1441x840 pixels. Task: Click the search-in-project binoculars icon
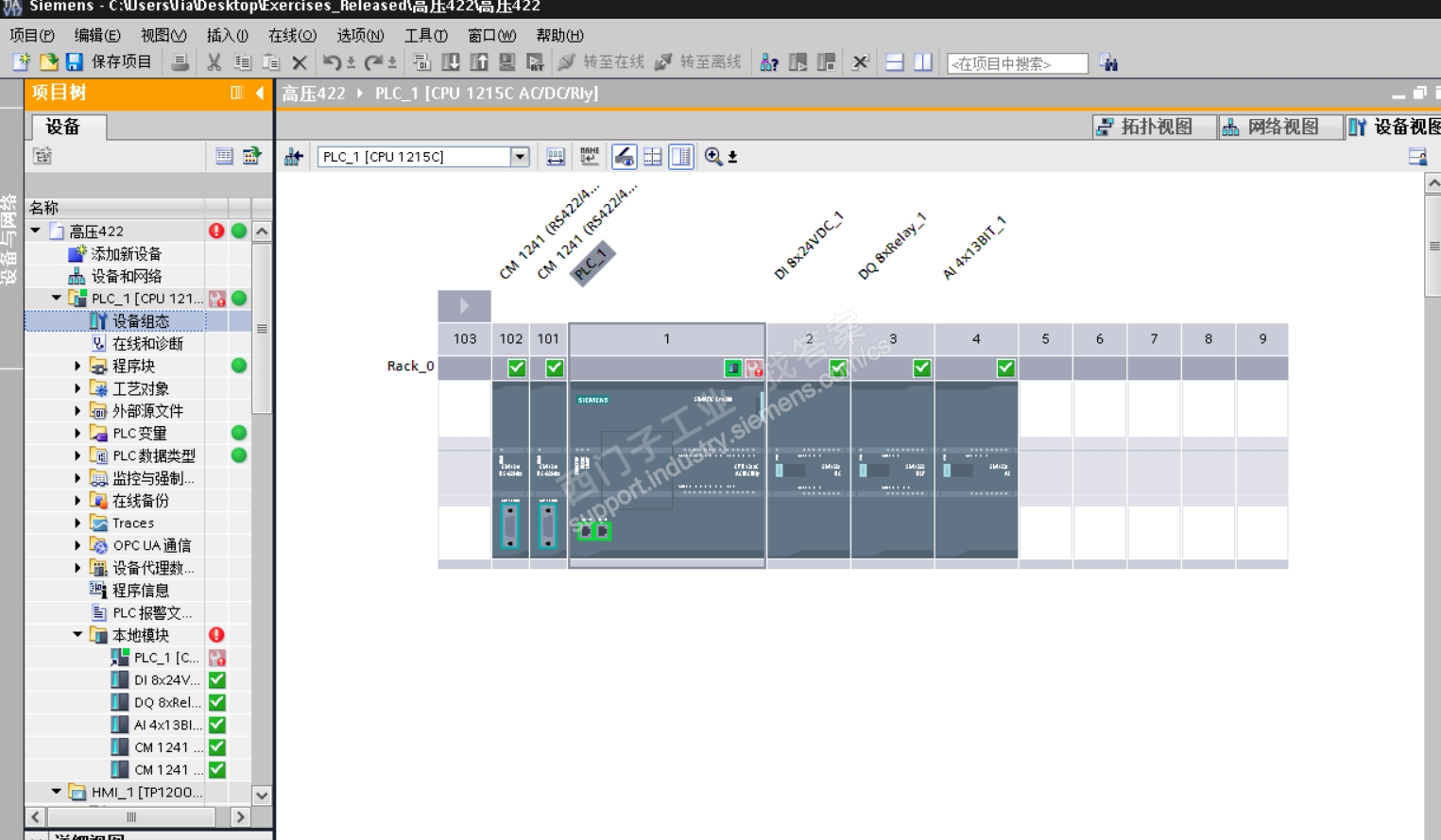(1108, 63)
